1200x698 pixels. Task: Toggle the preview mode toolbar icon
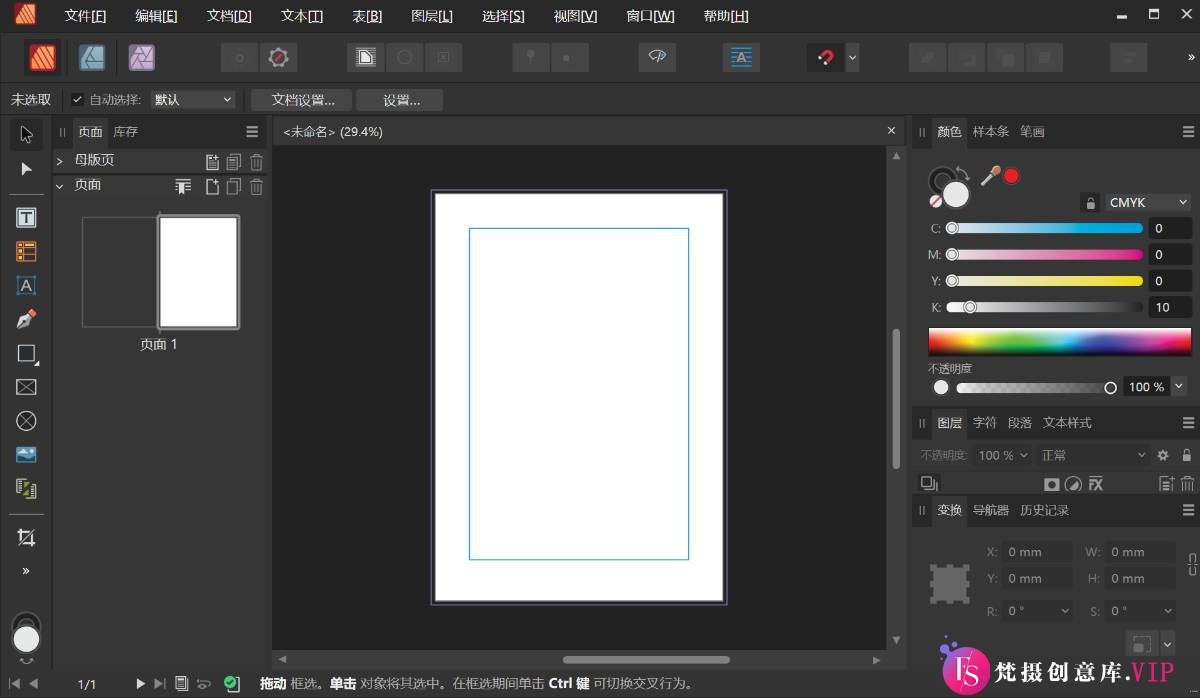(657, 58)
